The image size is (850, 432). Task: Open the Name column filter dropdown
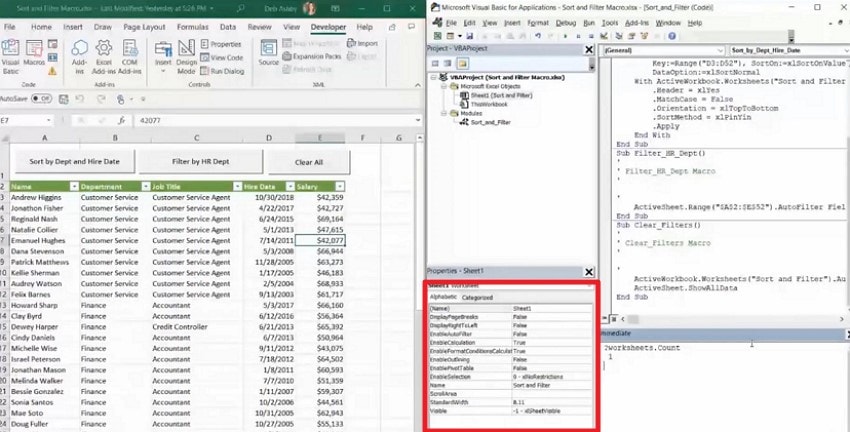click(x=74, y=186)
